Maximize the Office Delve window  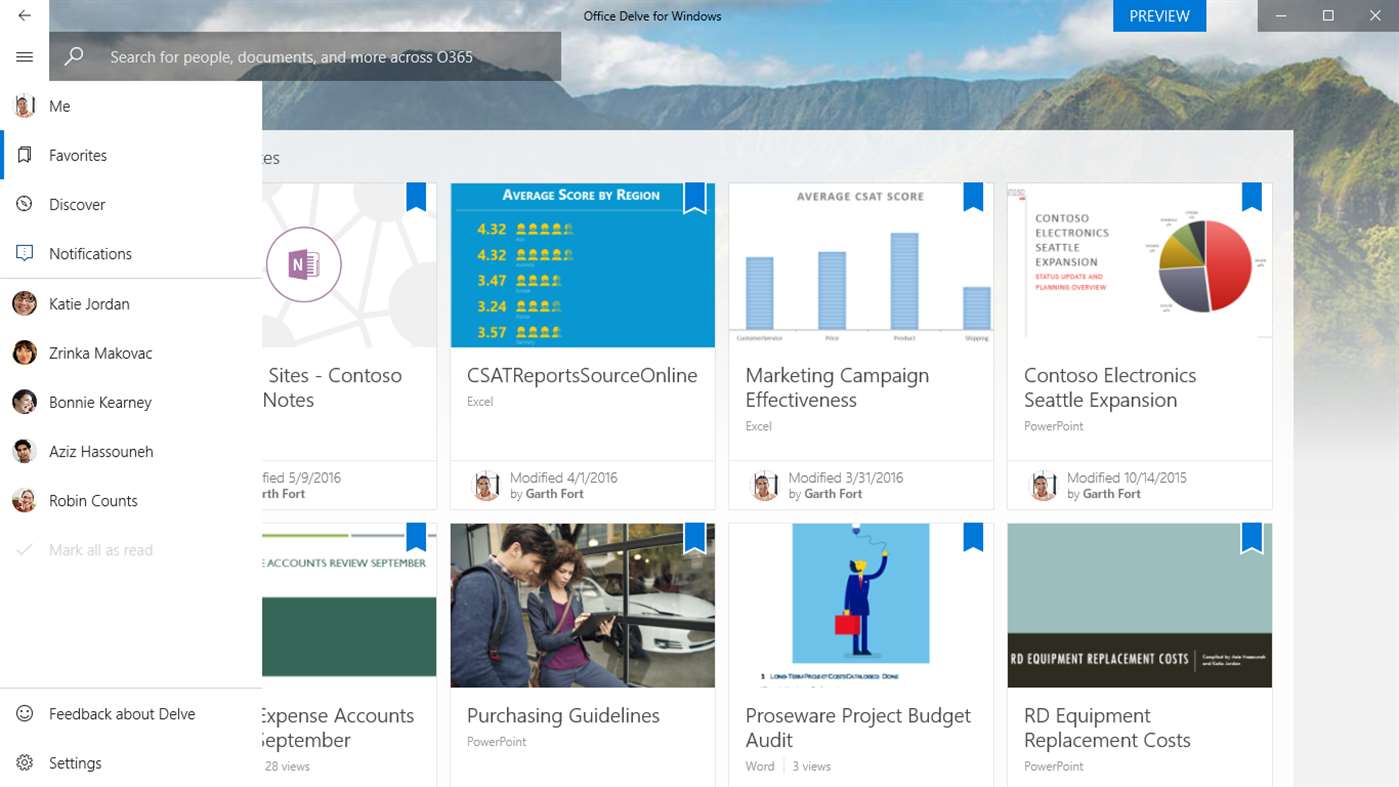pyautogui.click(x=1328, y=16)
